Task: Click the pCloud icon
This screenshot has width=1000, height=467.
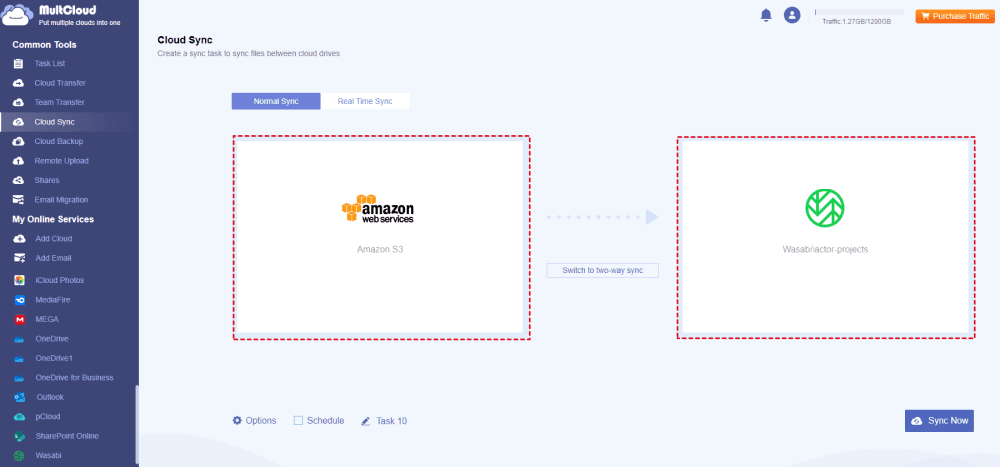Action: click(x=20, y=417)
